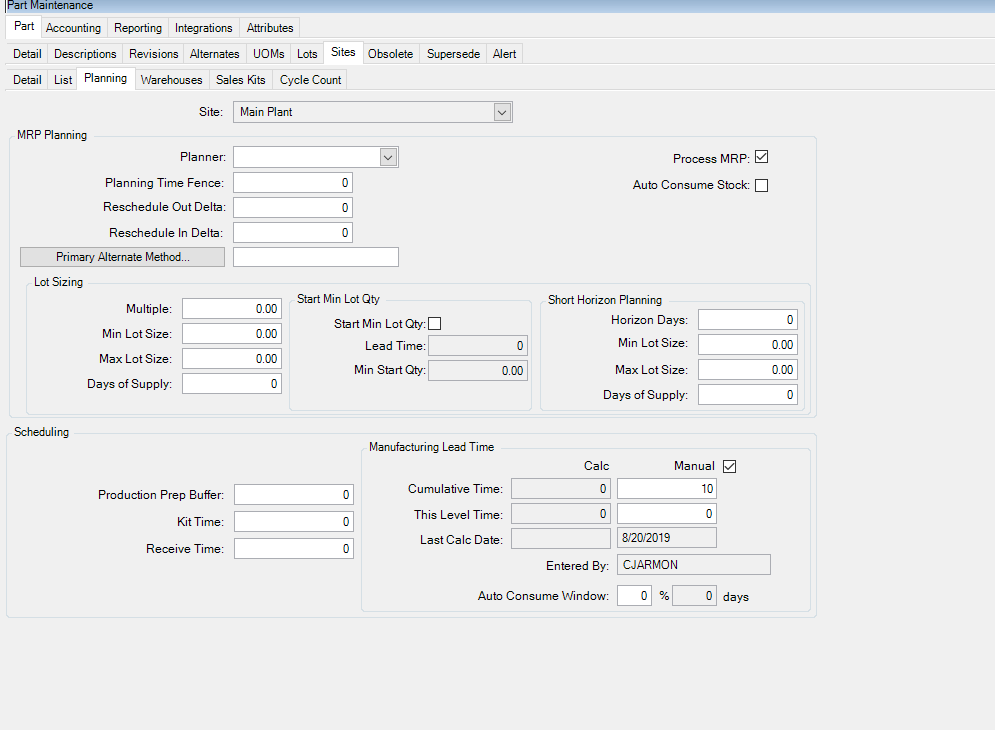
Task: Click the Reschedule Out Delta field
Action: pos(293,208)
